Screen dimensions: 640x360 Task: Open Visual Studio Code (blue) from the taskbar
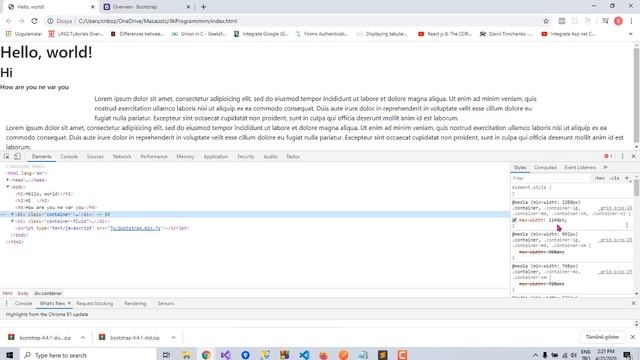[304, 355]
